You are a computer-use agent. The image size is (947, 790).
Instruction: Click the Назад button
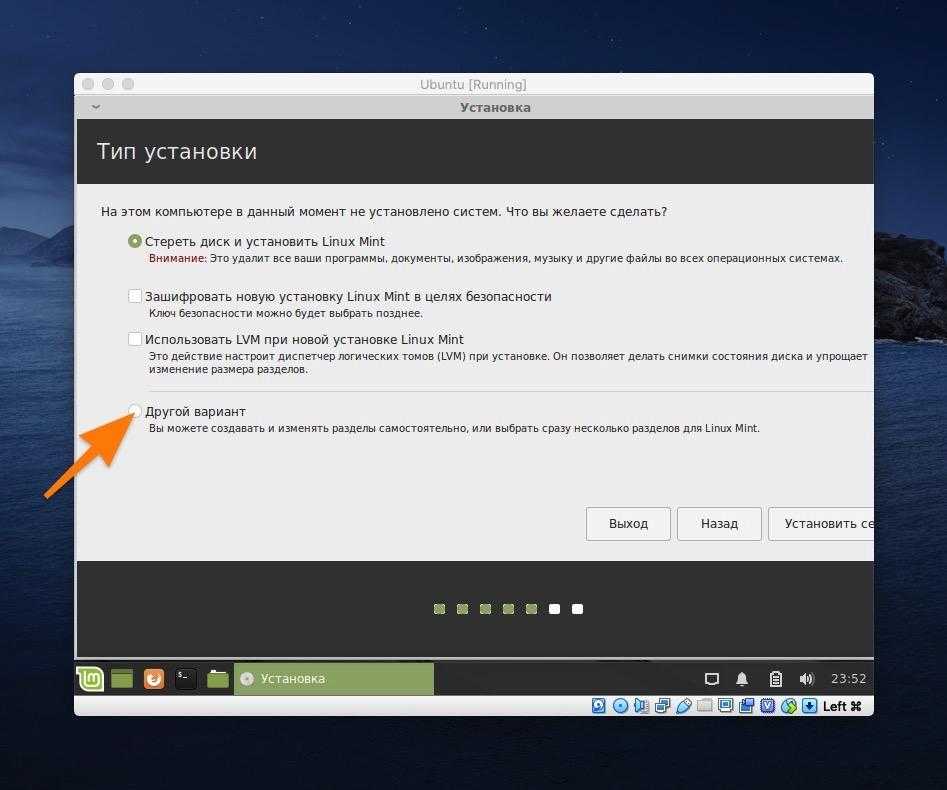tap(719, 524)
